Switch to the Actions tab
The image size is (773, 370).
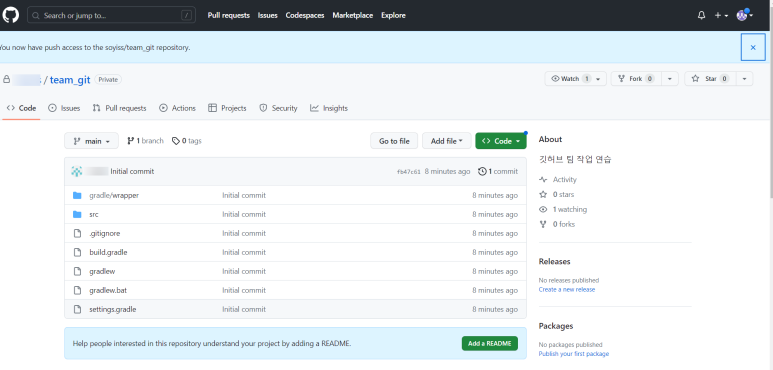177,108
